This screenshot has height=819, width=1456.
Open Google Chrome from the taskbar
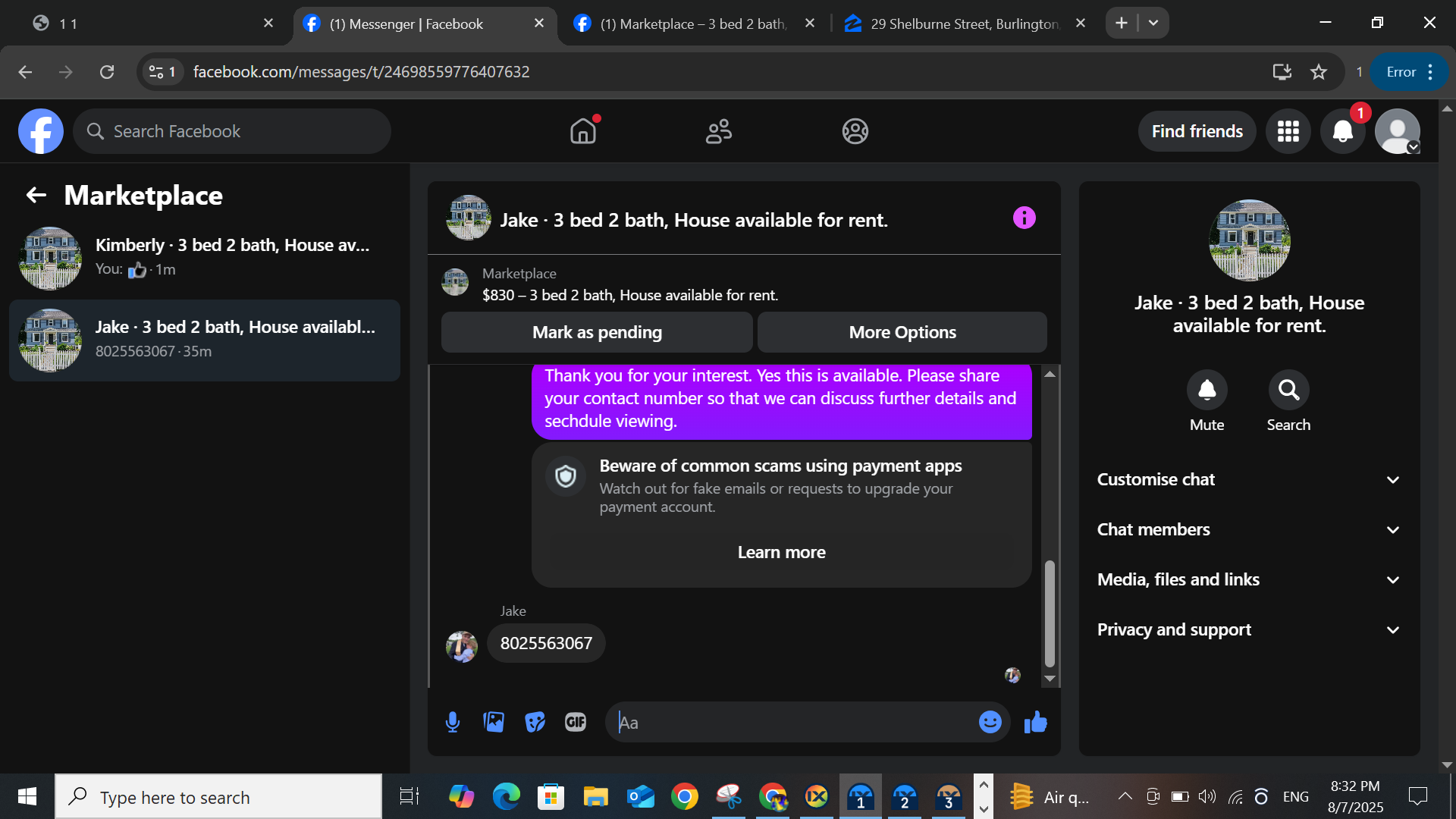(x=685, y=796)
